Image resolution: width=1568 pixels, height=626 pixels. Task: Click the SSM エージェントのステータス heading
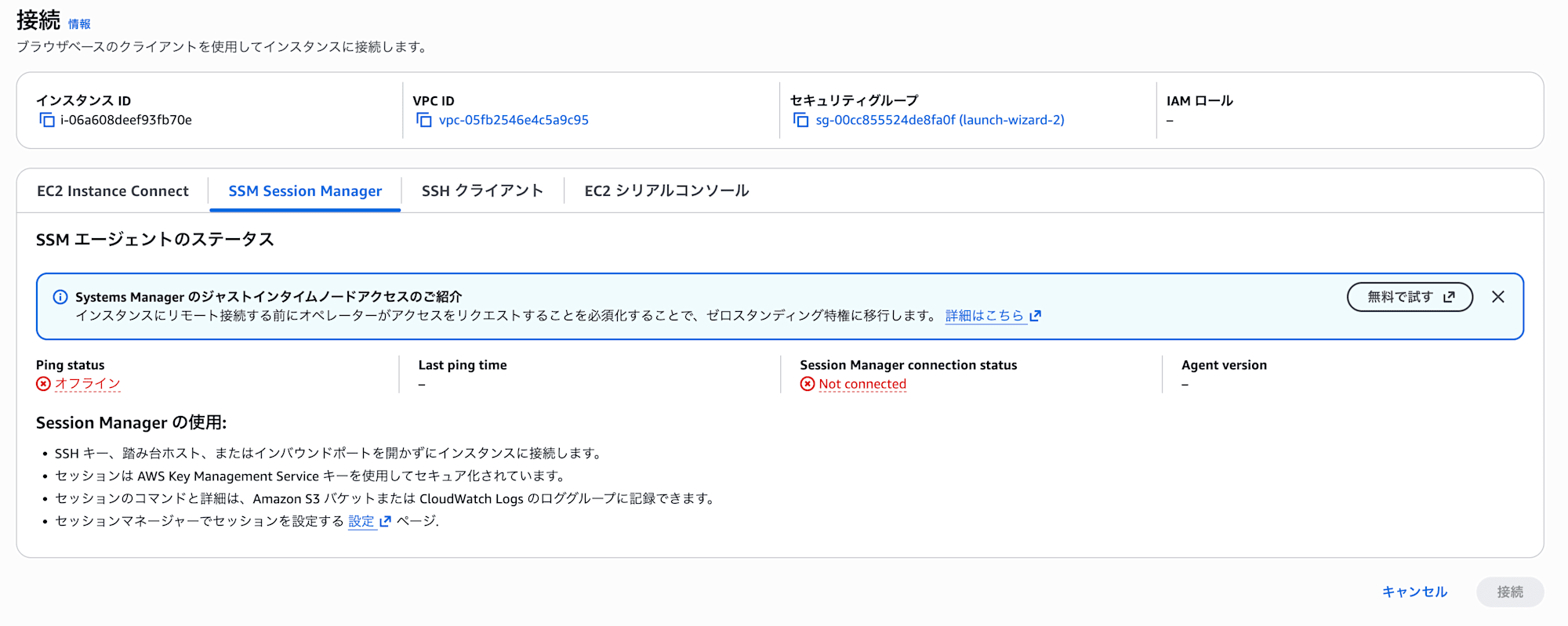pyautogui.click(x=155, y=240)
